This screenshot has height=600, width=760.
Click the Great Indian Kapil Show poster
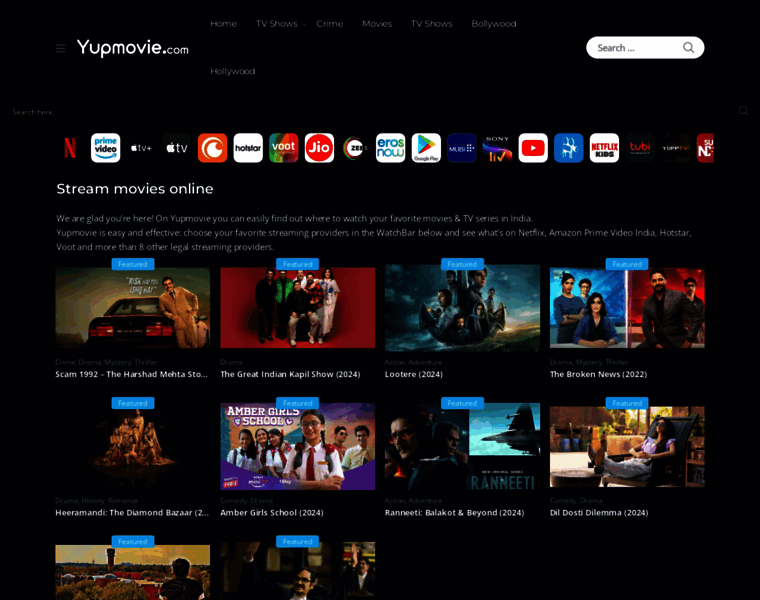click(298, 307)
